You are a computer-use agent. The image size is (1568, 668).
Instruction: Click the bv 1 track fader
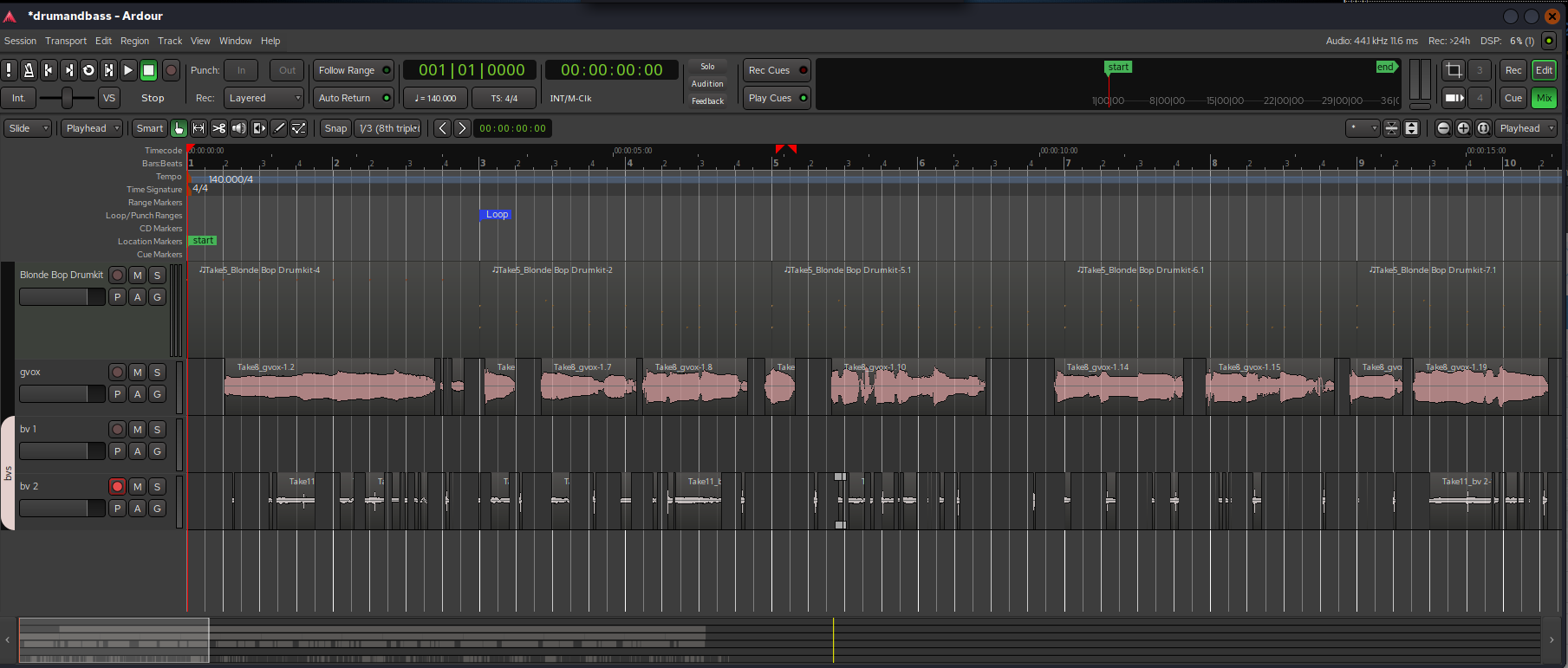click(x=62, y=451)
